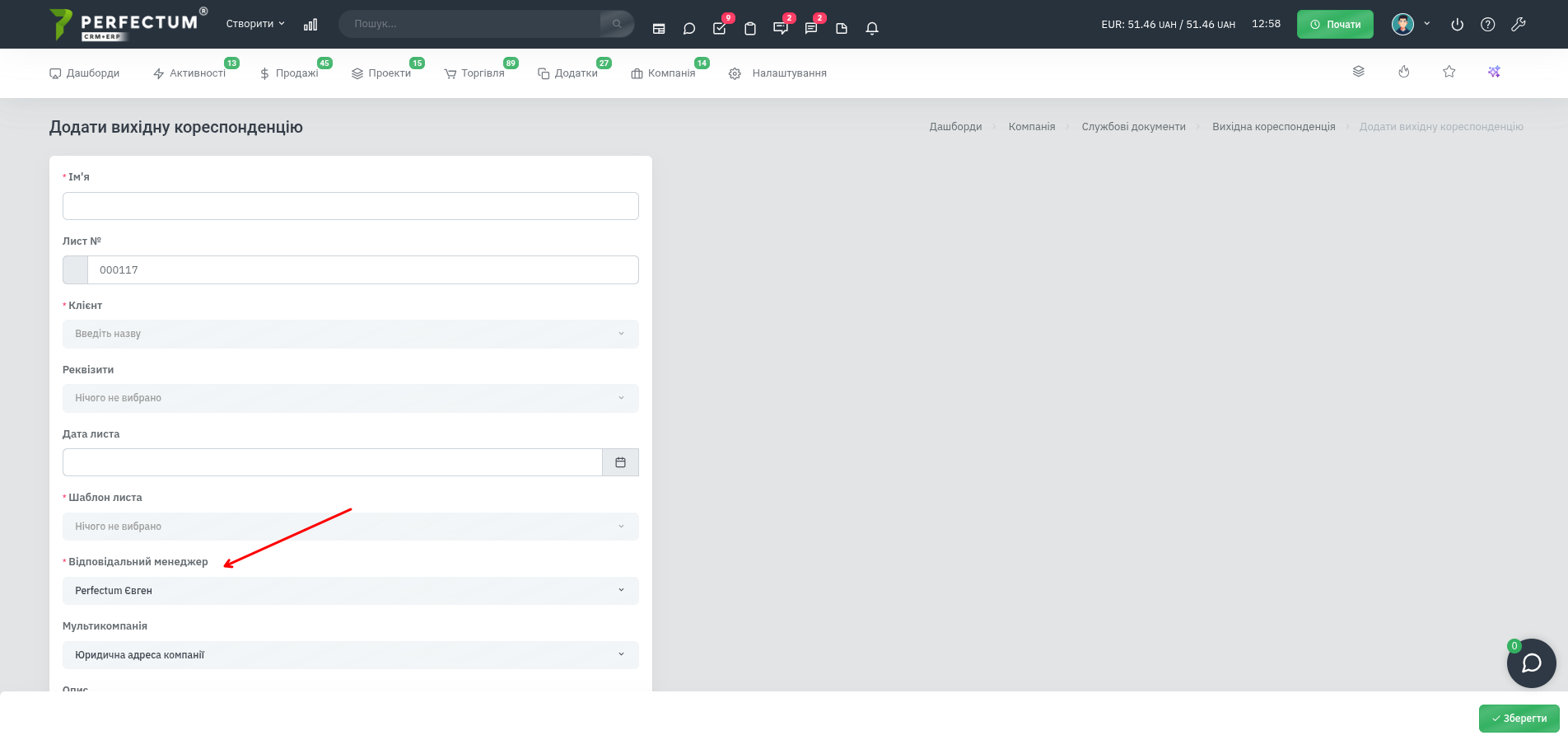Expand the Створити dropdown

pos(255,24)
